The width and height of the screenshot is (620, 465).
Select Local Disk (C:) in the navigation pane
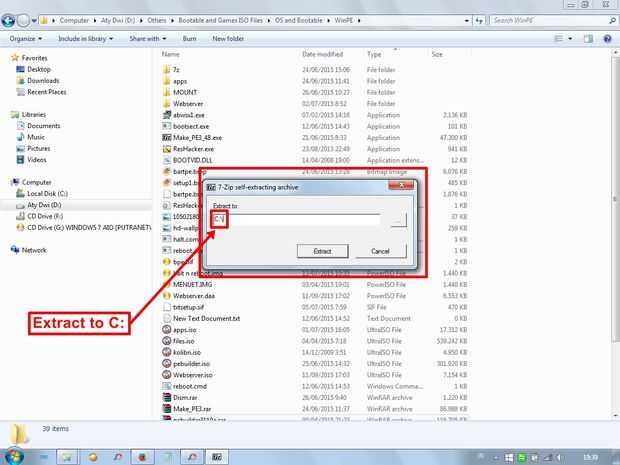tap(47, 194)
